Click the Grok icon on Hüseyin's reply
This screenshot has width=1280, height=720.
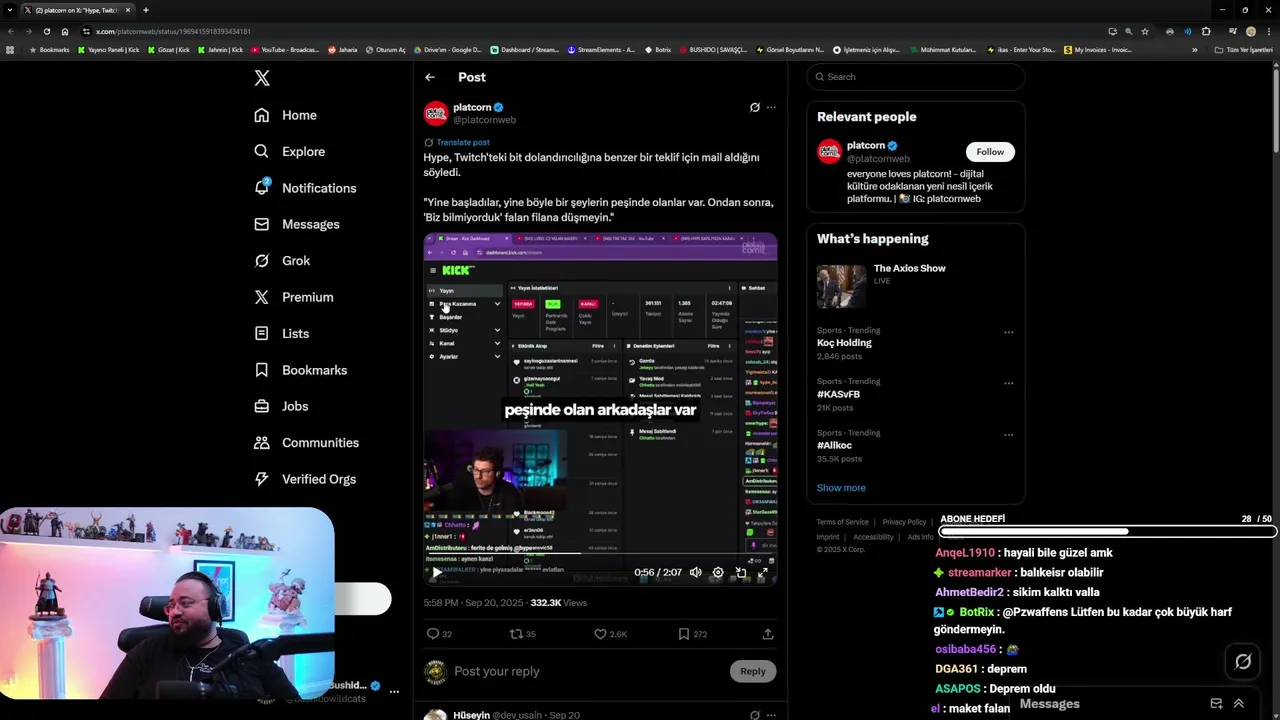tap(755, 715)
